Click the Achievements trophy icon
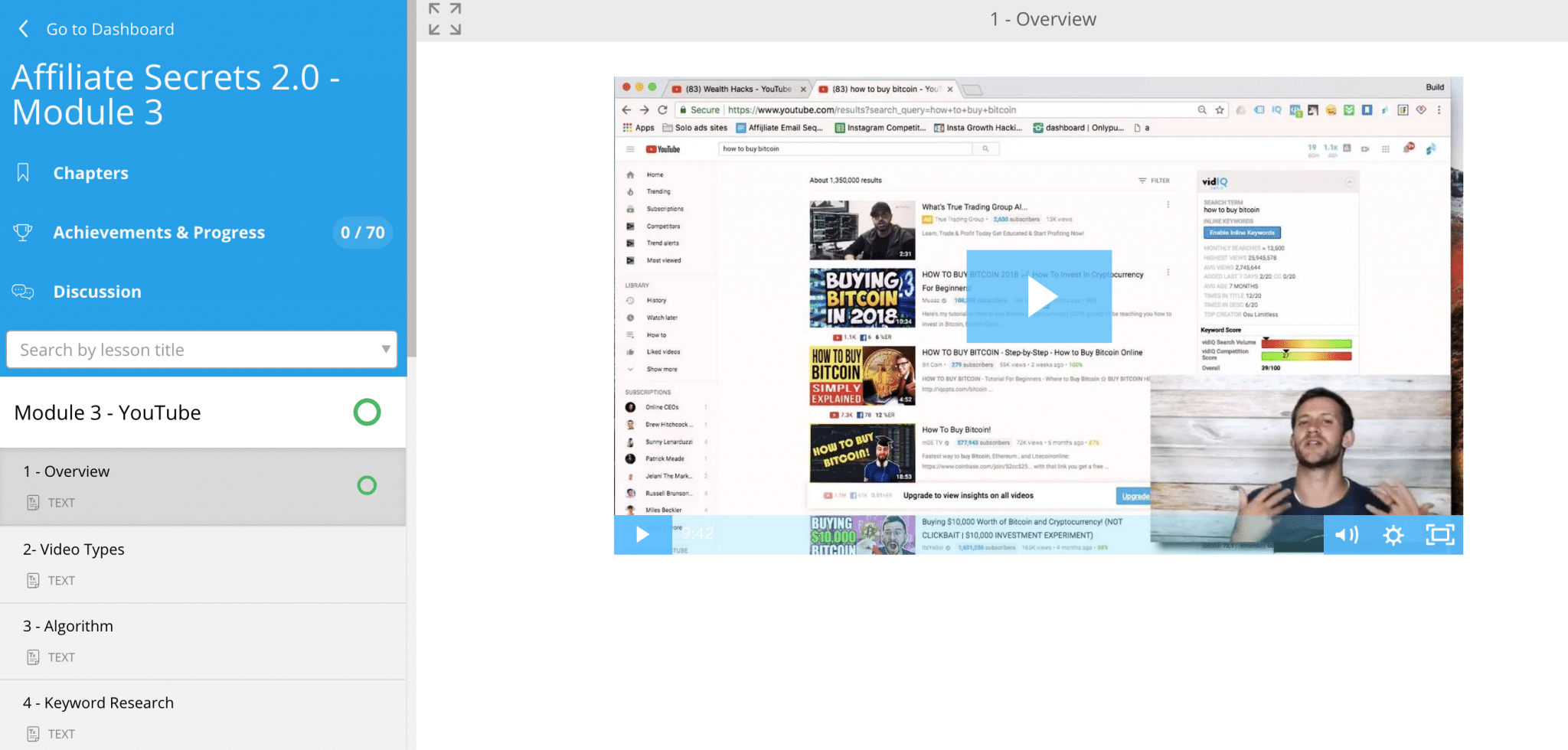This screenshot has height=750, width=1568. [x=23, y=232]
